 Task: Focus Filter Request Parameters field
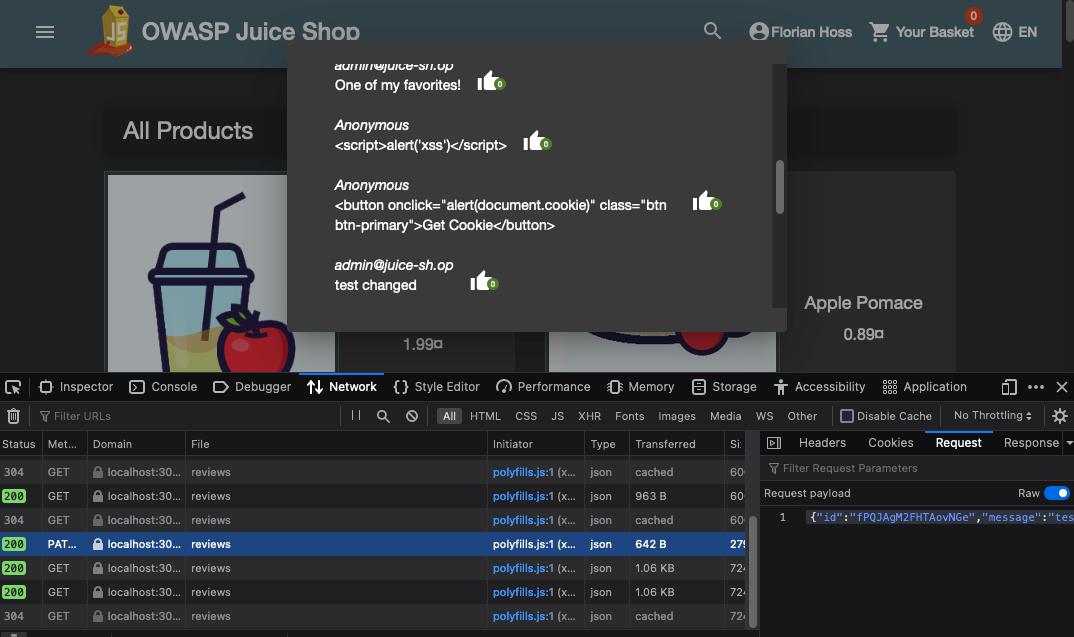coord(918,468)
